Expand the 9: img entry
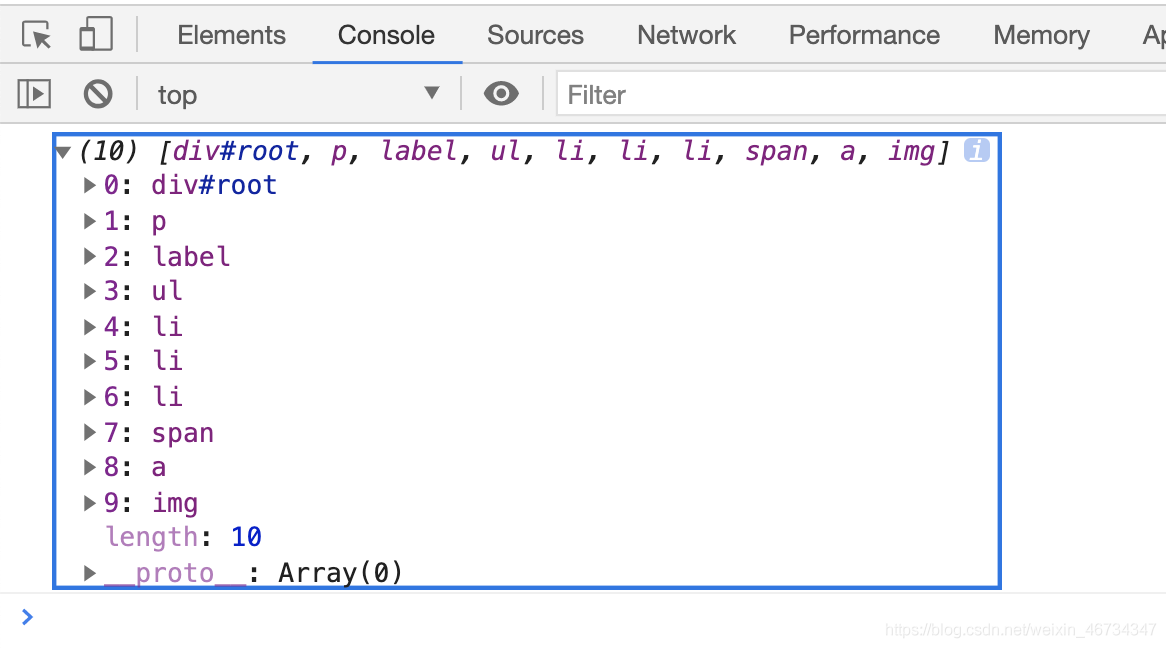This screenshot has height=648, width=1166. [x=89, y=503]
